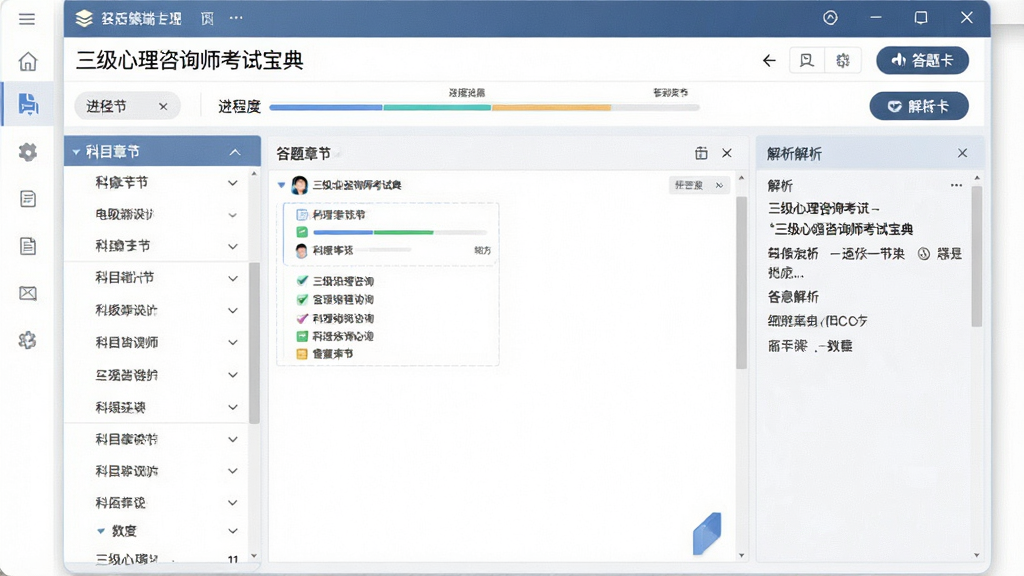
Task: Toggle the first green checkmark item
Action: (302, 281)
